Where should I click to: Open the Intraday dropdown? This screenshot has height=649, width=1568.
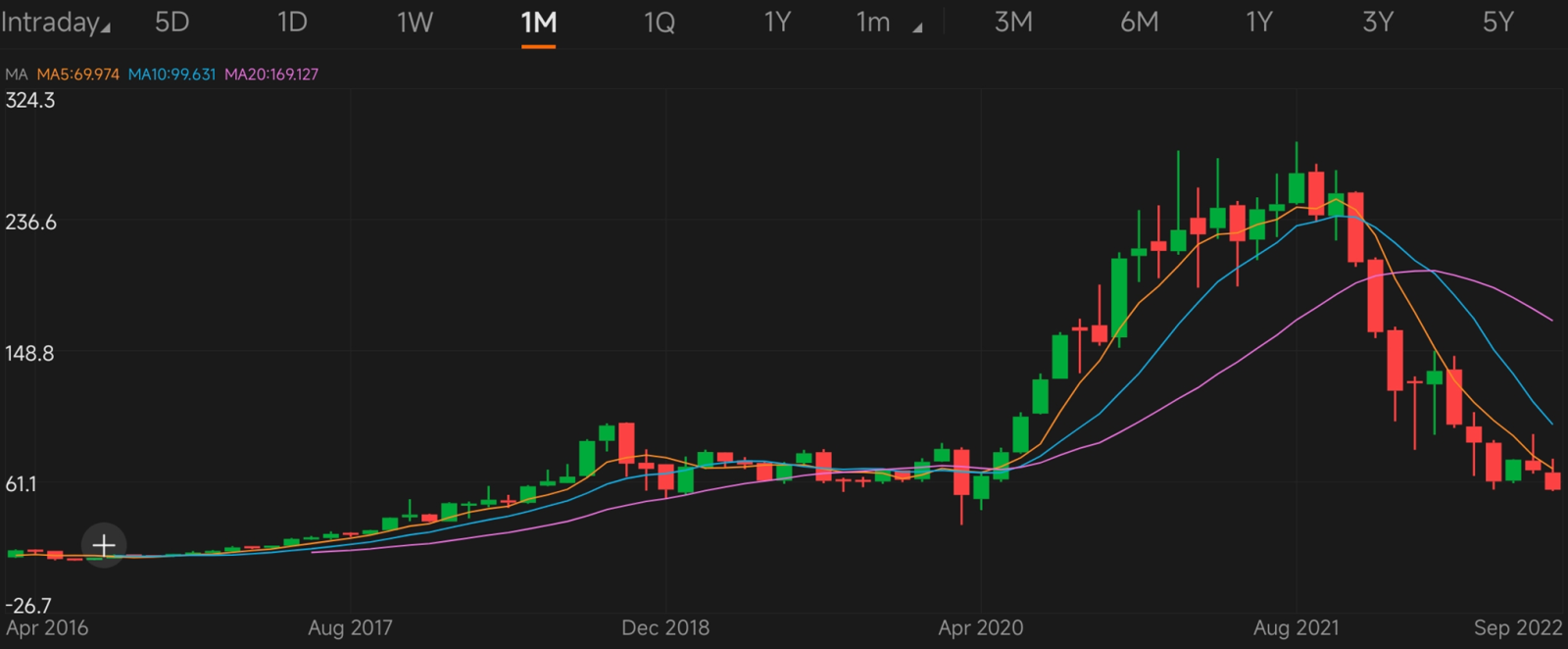55,23
